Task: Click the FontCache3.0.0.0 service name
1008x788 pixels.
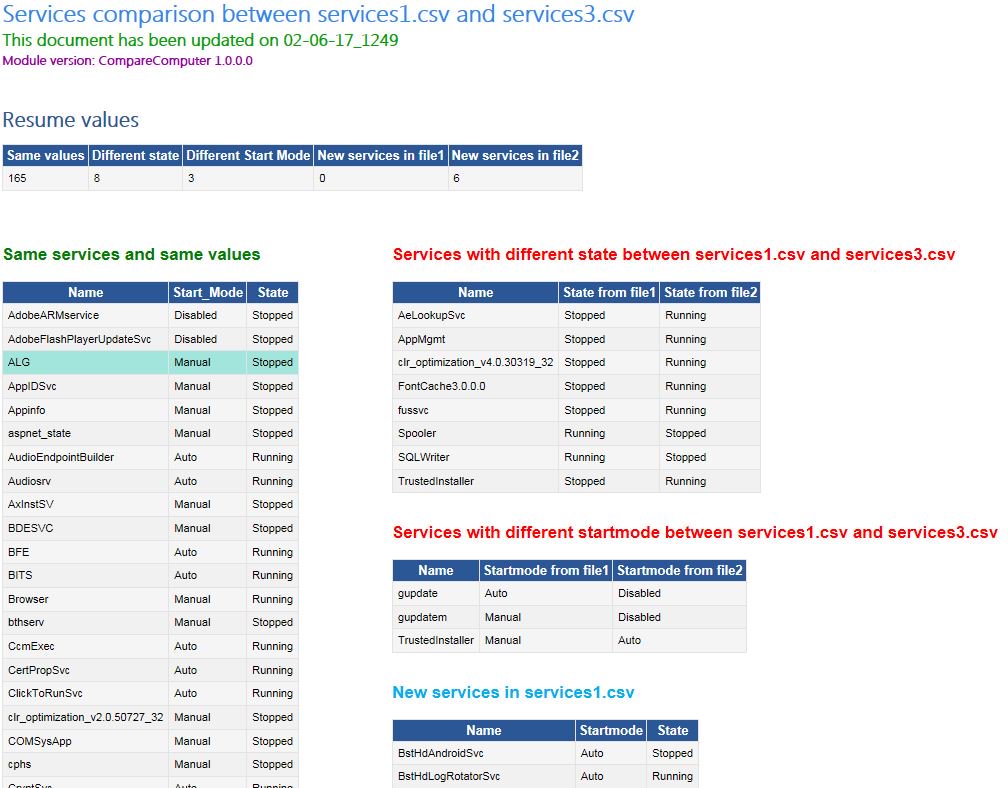Action: pos(442,386)
